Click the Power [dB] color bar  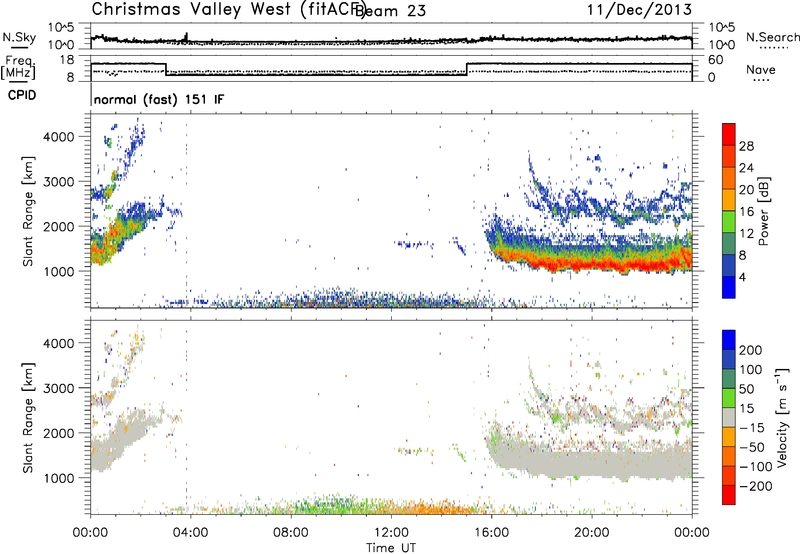tap(729, 211)
